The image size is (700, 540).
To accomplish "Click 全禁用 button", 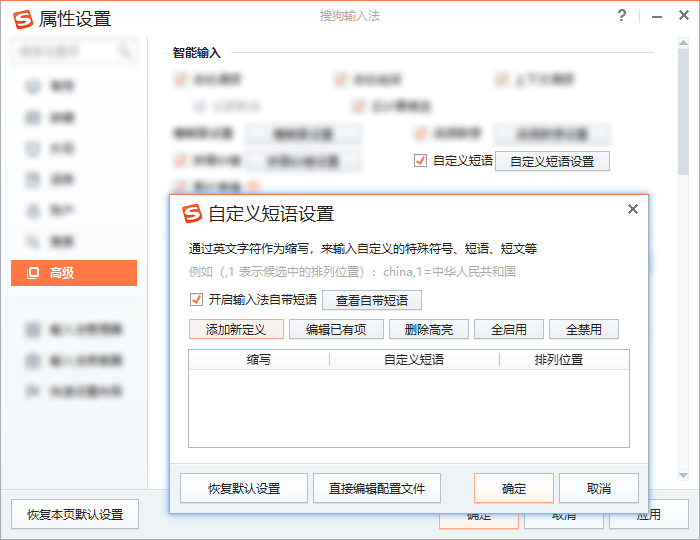I will pyautogui.click(x=583, y=329).
